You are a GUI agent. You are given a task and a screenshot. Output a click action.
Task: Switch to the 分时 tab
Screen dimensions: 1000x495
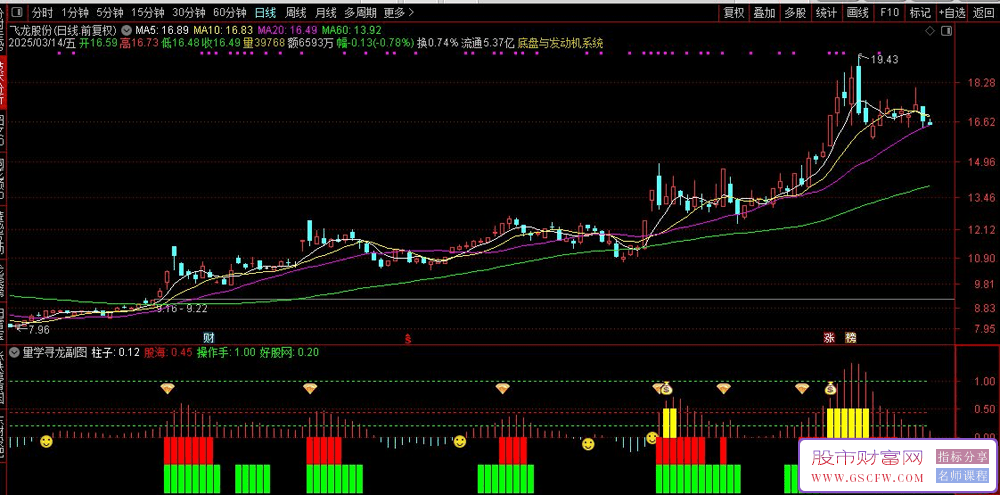[42, 12]
